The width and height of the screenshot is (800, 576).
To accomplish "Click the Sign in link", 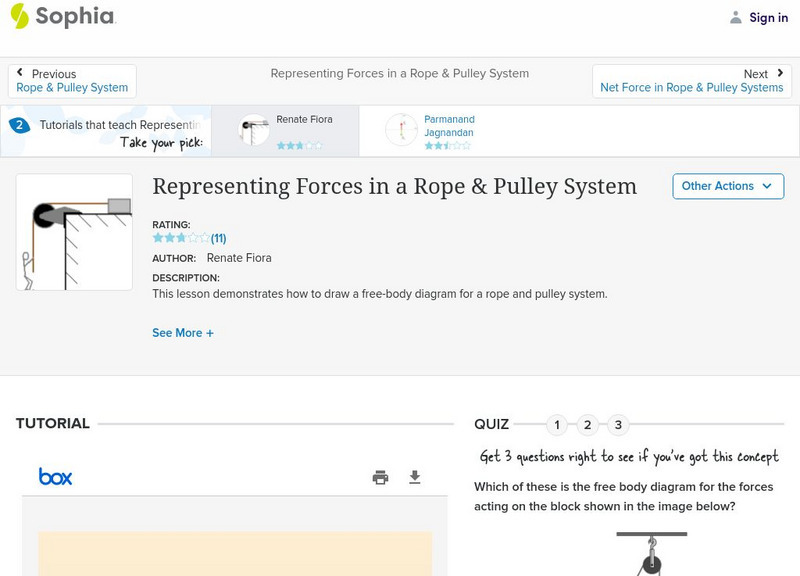I will 768,17.
